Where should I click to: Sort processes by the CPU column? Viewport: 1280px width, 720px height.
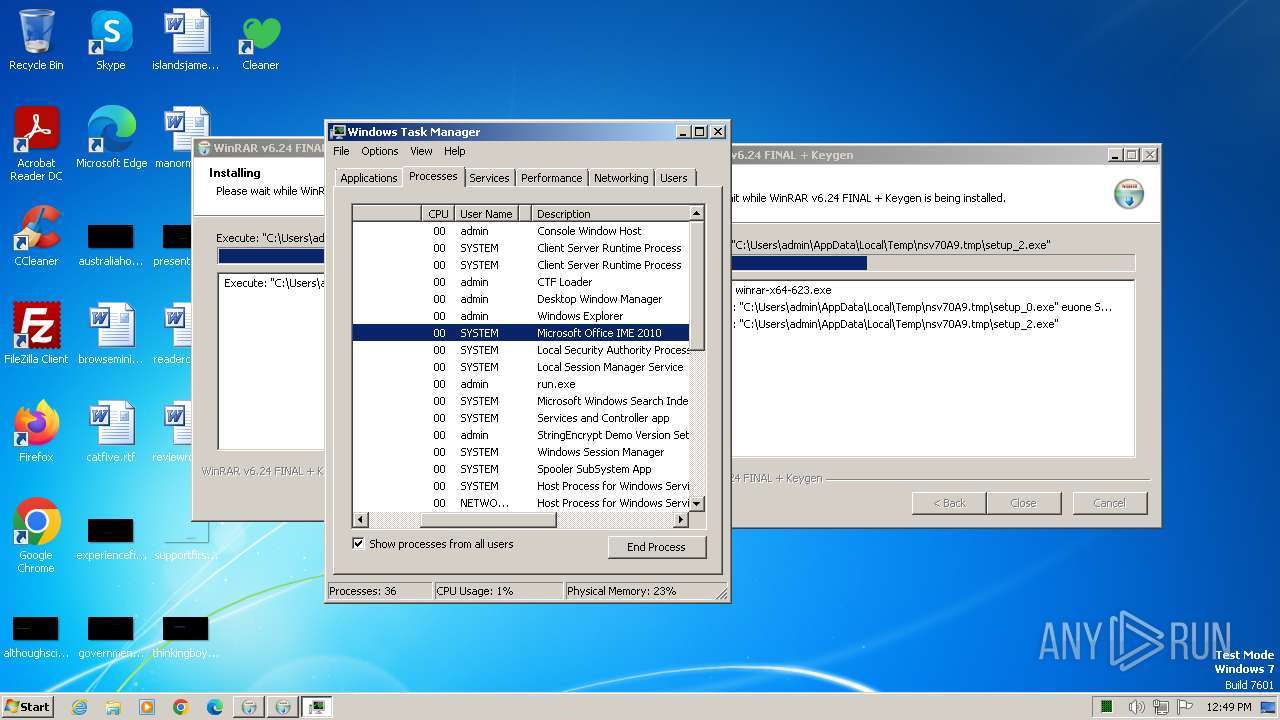(438, 213)
